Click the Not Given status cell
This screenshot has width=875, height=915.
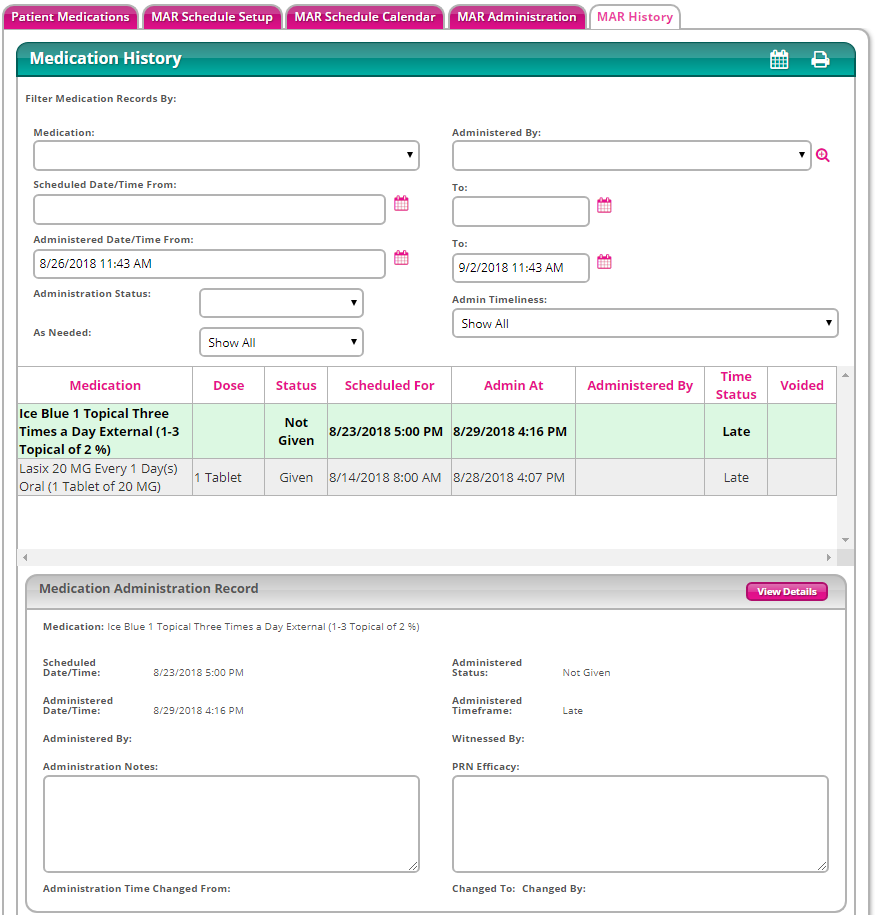(296, 431)
